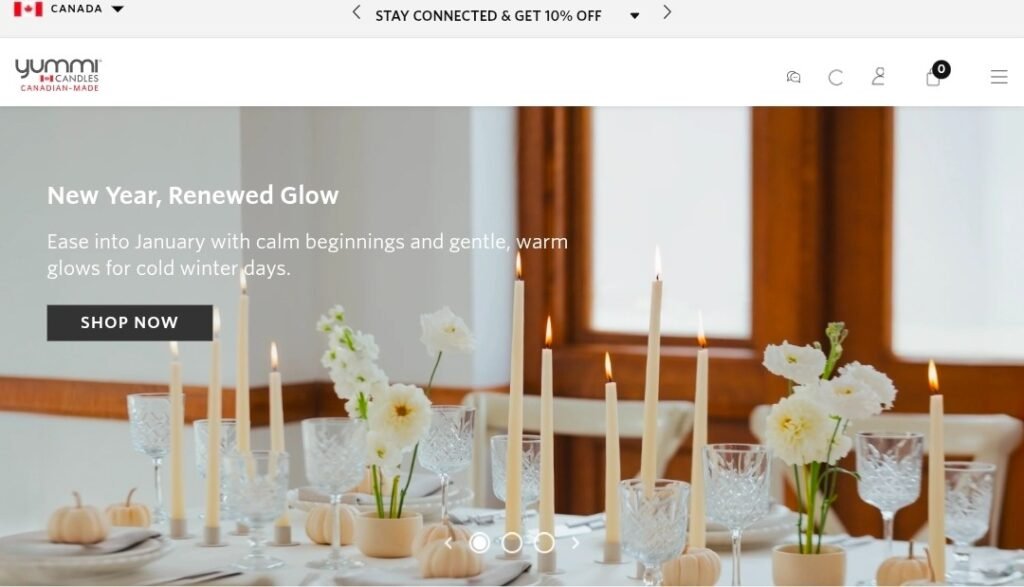
Task: Open the account profile icon
Action: tap(878, 76)
